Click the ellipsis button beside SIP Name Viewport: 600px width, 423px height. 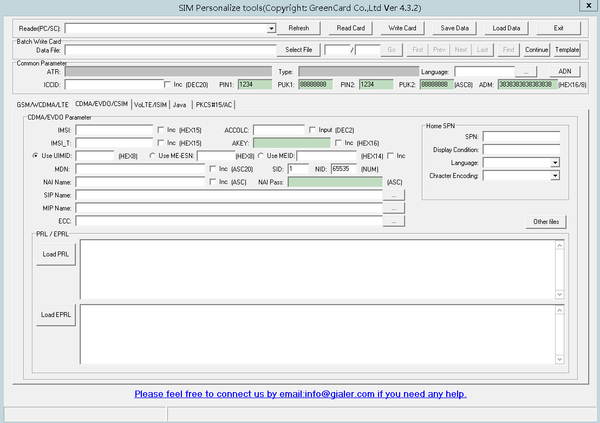point(397,195)
